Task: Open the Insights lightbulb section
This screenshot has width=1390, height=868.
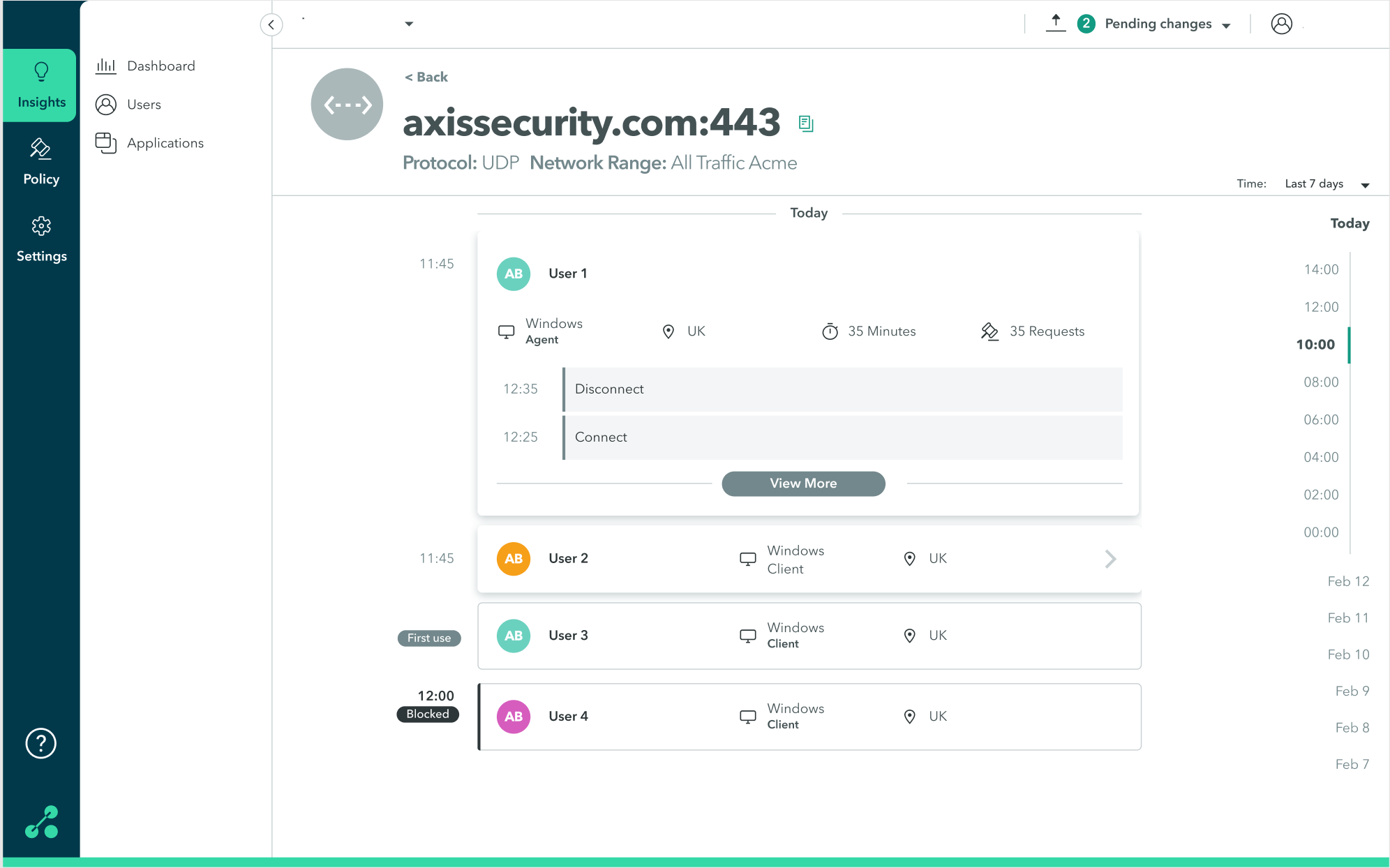Action: (x=41, y=85)
